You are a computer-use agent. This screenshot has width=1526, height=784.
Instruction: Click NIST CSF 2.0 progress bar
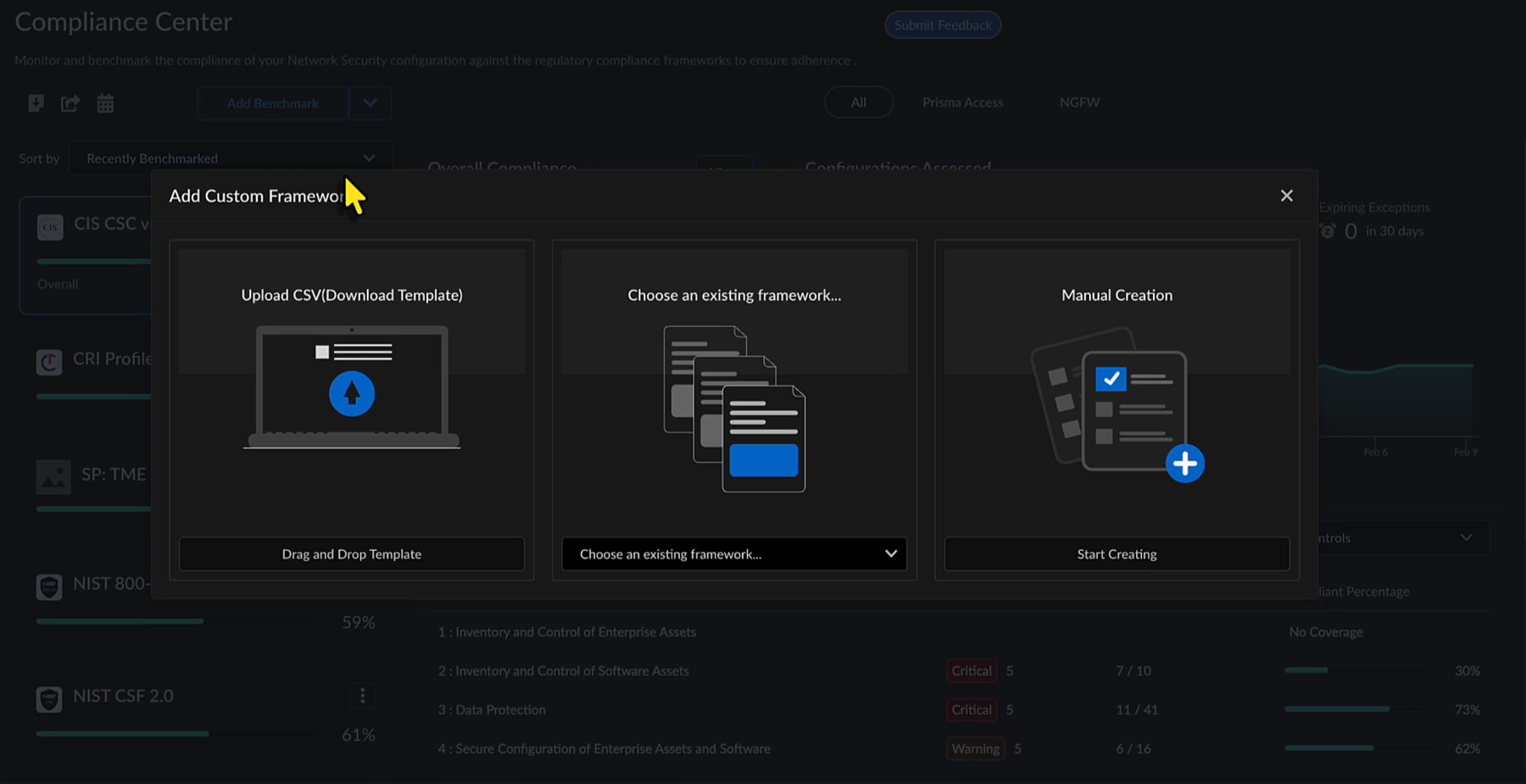pyautogui.click(x=122, y=734)
